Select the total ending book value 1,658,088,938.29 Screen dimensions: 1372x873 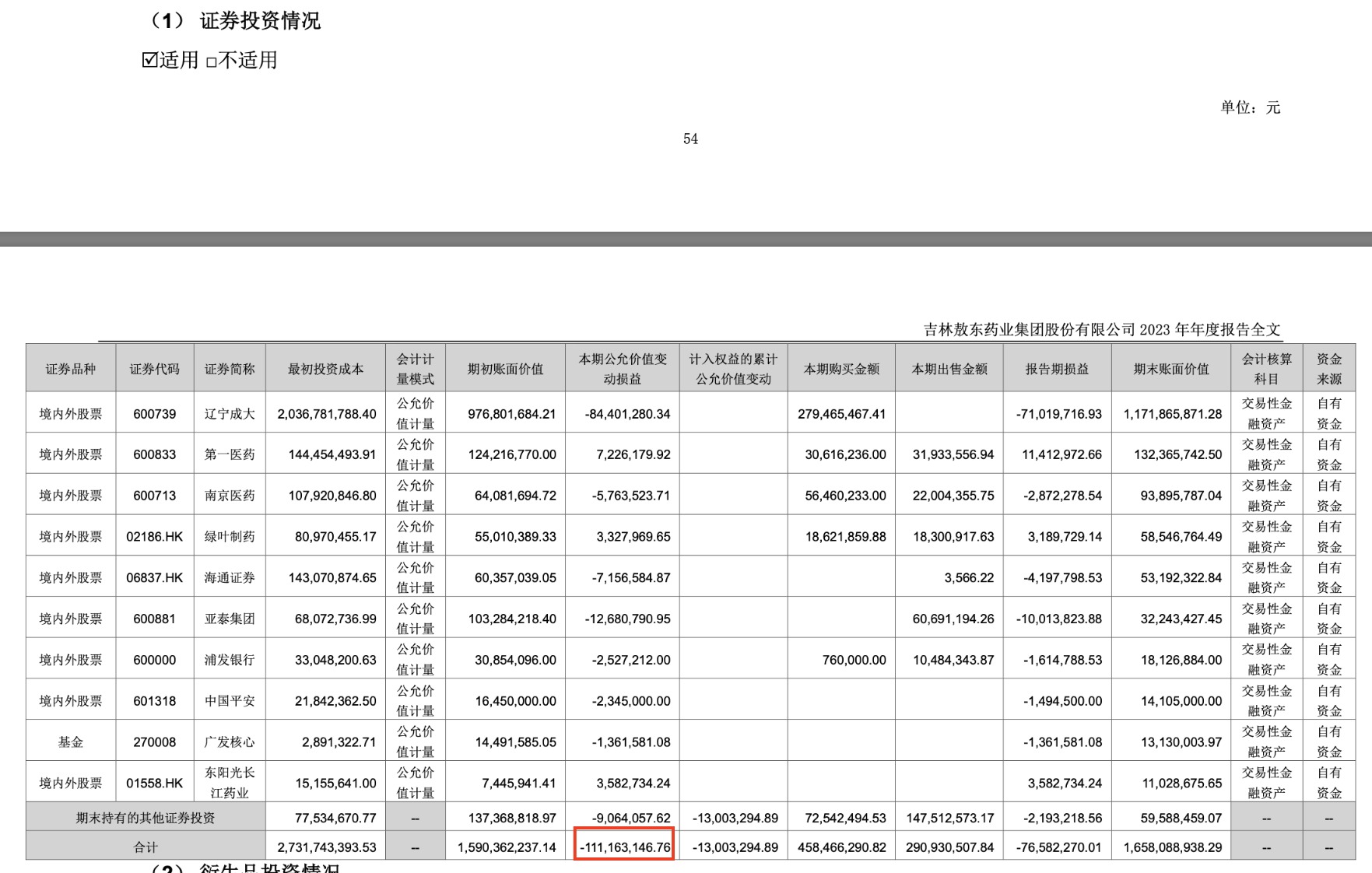point(1171,847)
